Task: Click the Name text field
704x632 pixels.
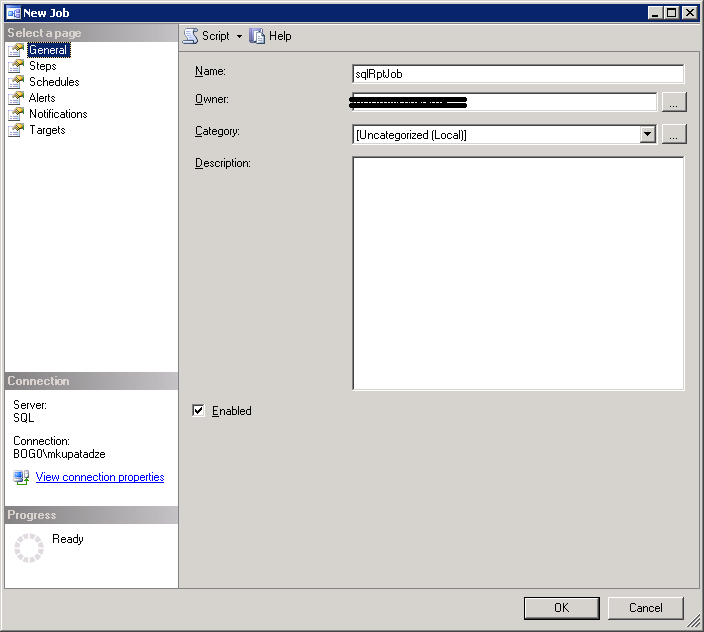Action: pyautogui.click(x=518, y=74)
